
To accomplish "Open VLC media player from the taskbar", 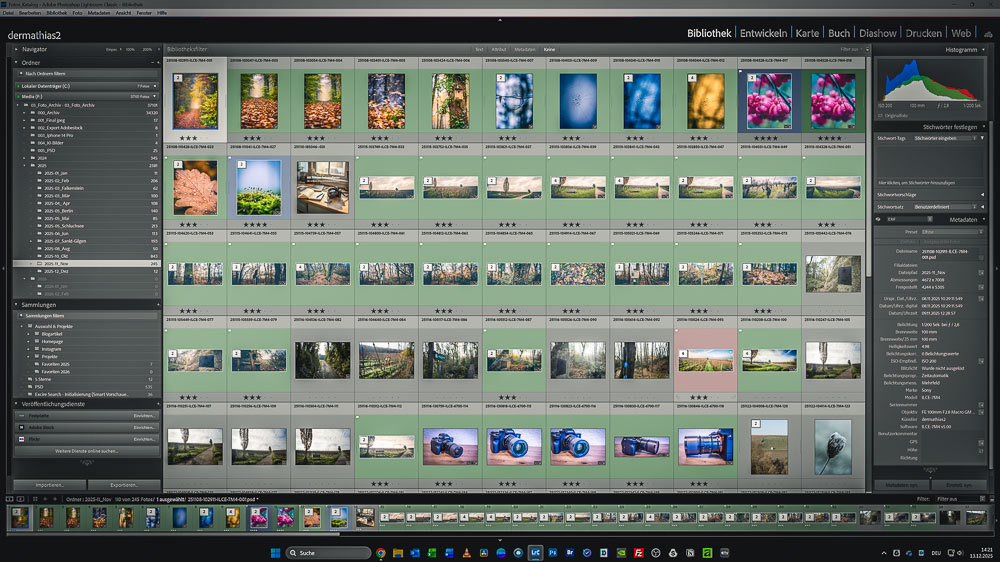I will point(466,553).
